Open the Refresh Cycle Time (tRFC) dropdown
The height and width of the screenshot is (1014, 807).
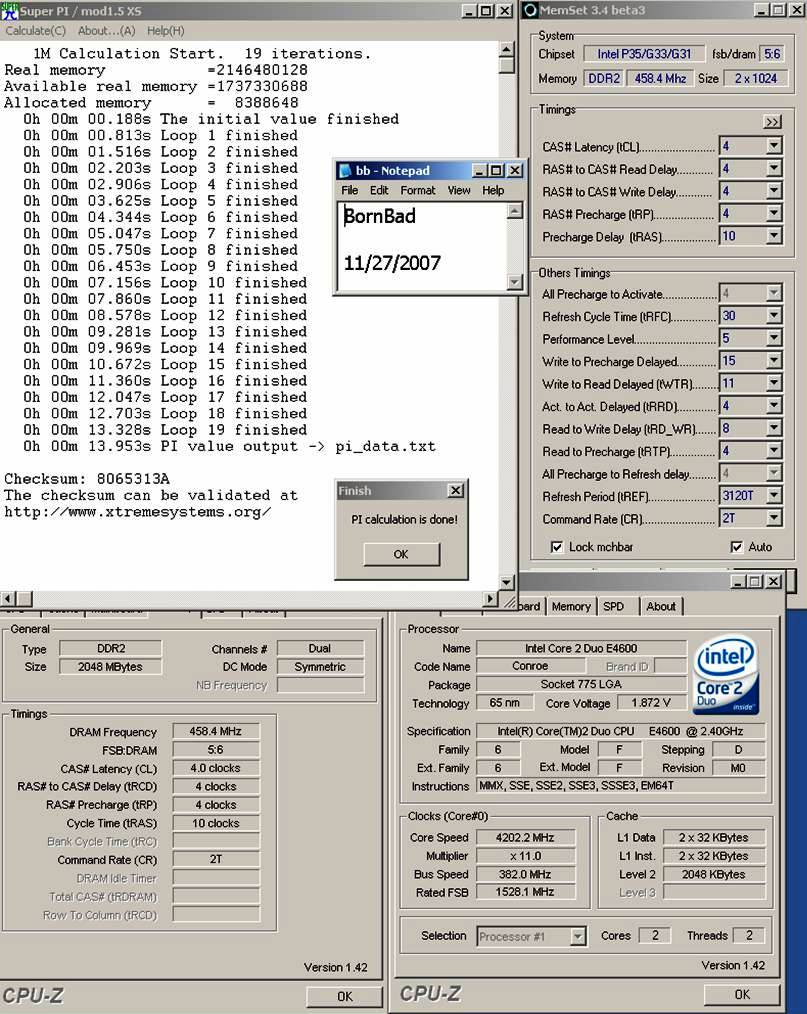click(x=774, y=316)
